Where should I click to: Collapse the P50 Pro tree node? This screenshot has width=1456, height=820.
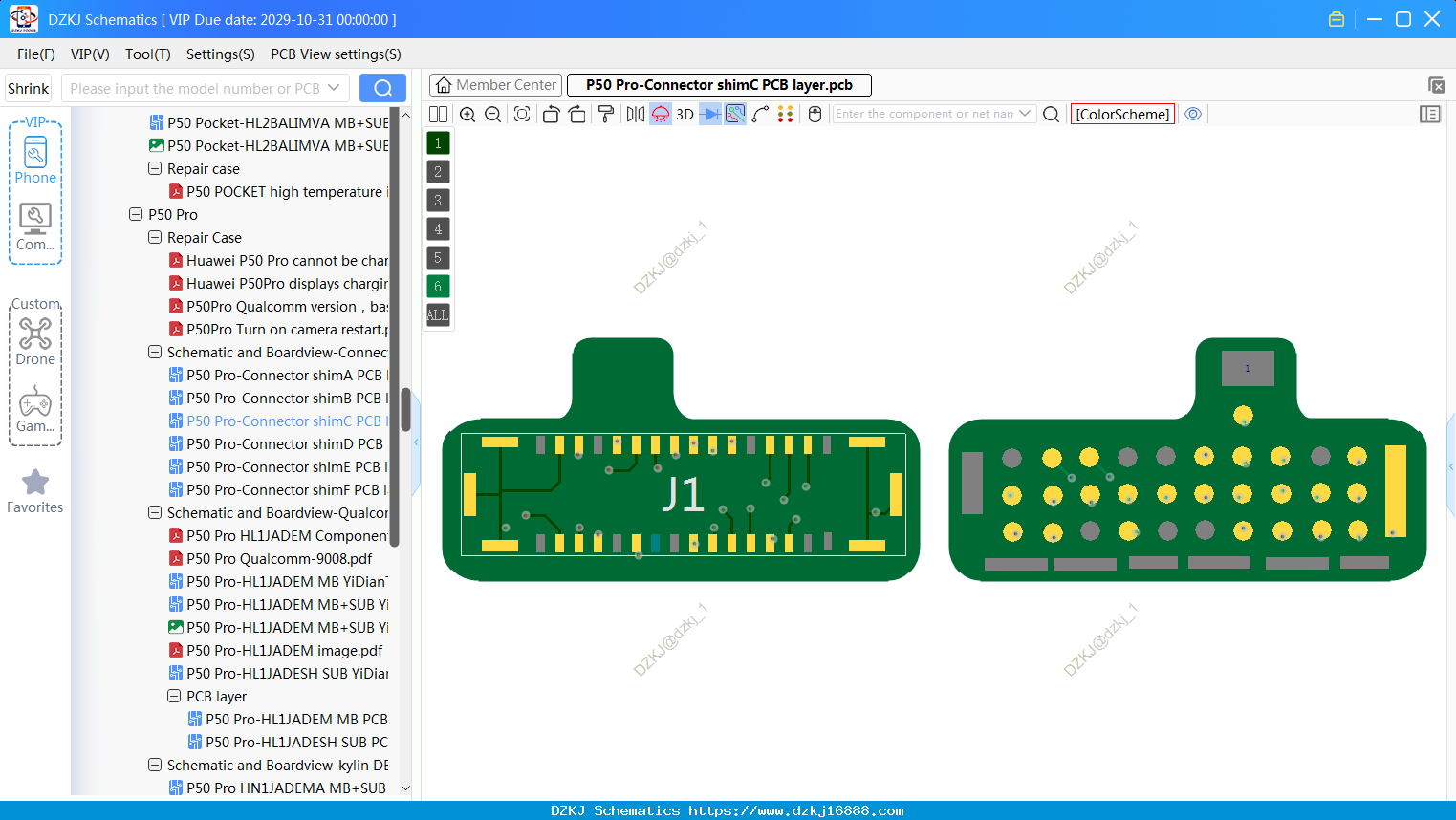click(136, 214)
